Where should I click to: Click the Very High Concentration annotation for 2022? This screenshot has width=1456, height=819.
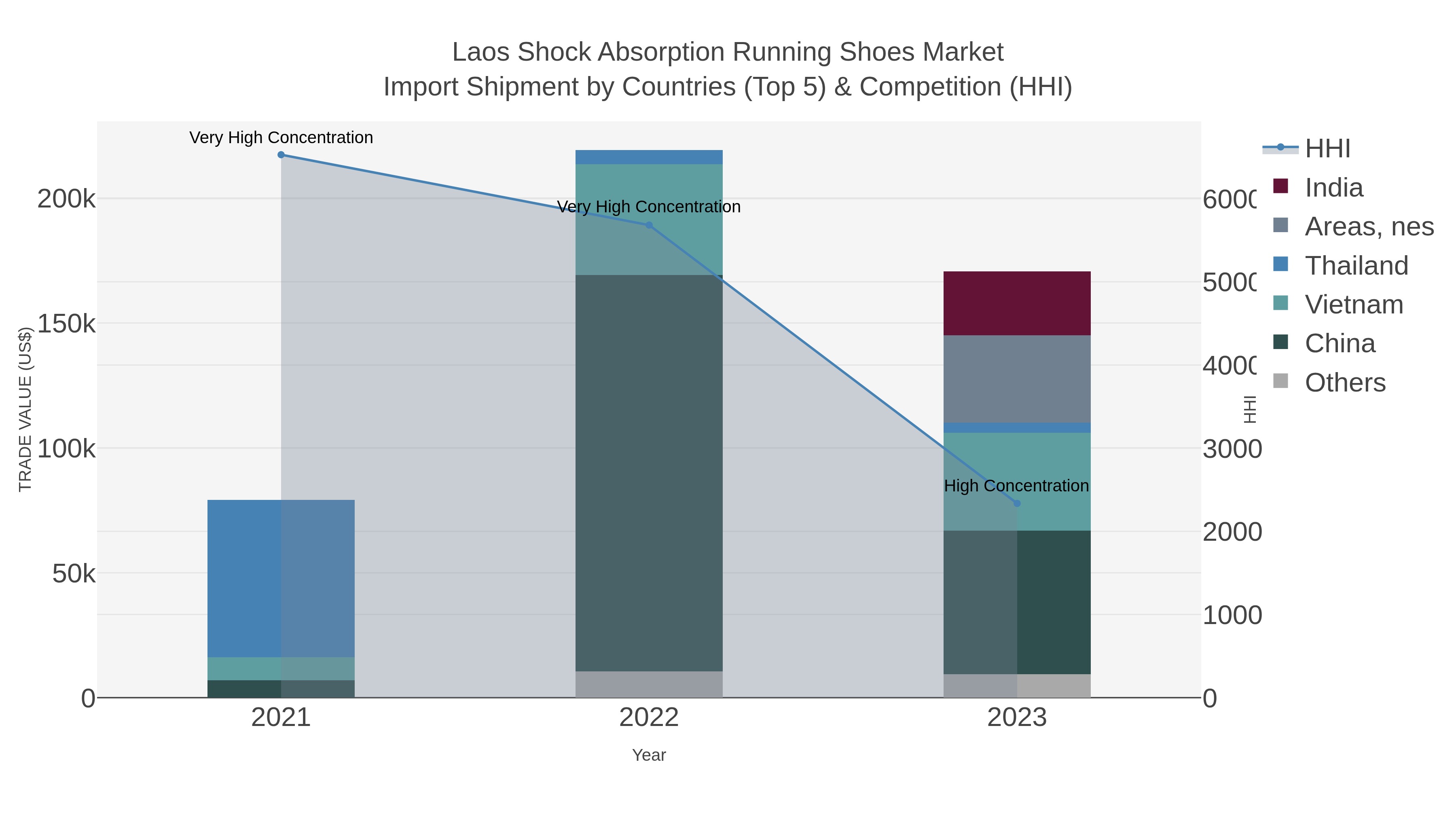tap(649, 207)
